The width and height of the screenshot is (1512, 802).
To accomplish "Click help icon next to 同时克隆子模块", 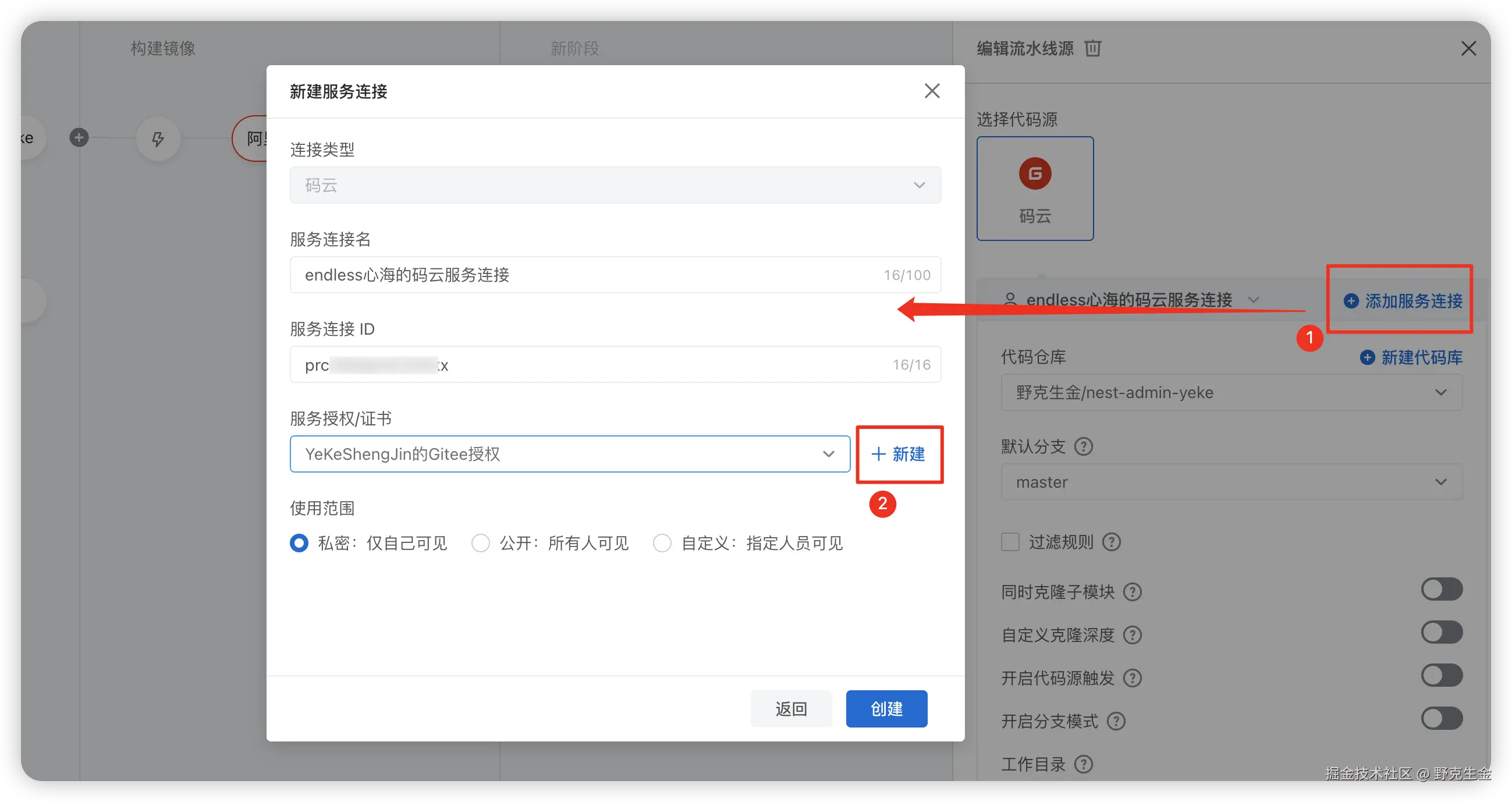I will pos(1131,592).
